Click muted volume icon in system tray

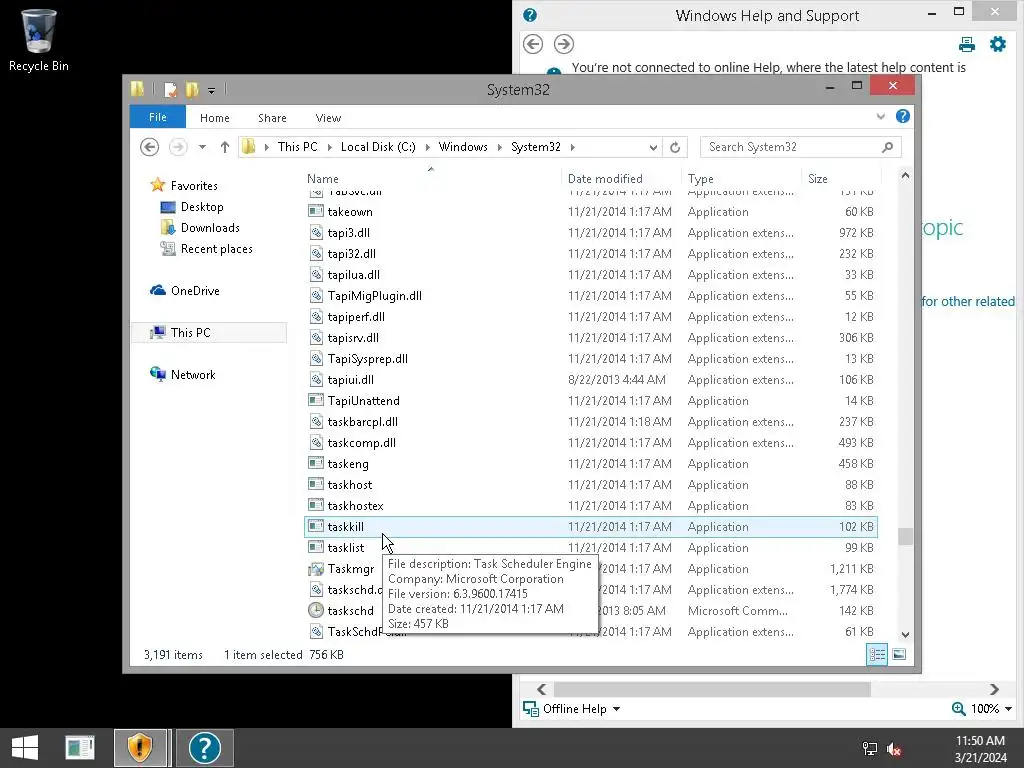pos(894,749)
